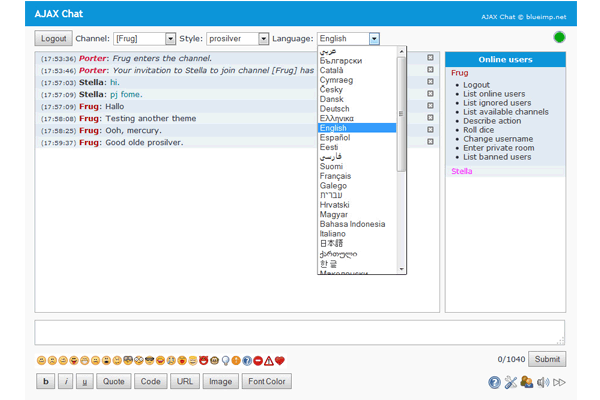Toggle sound with the speaker icon
The image size is (600, 400).
[x=542, y=382]
